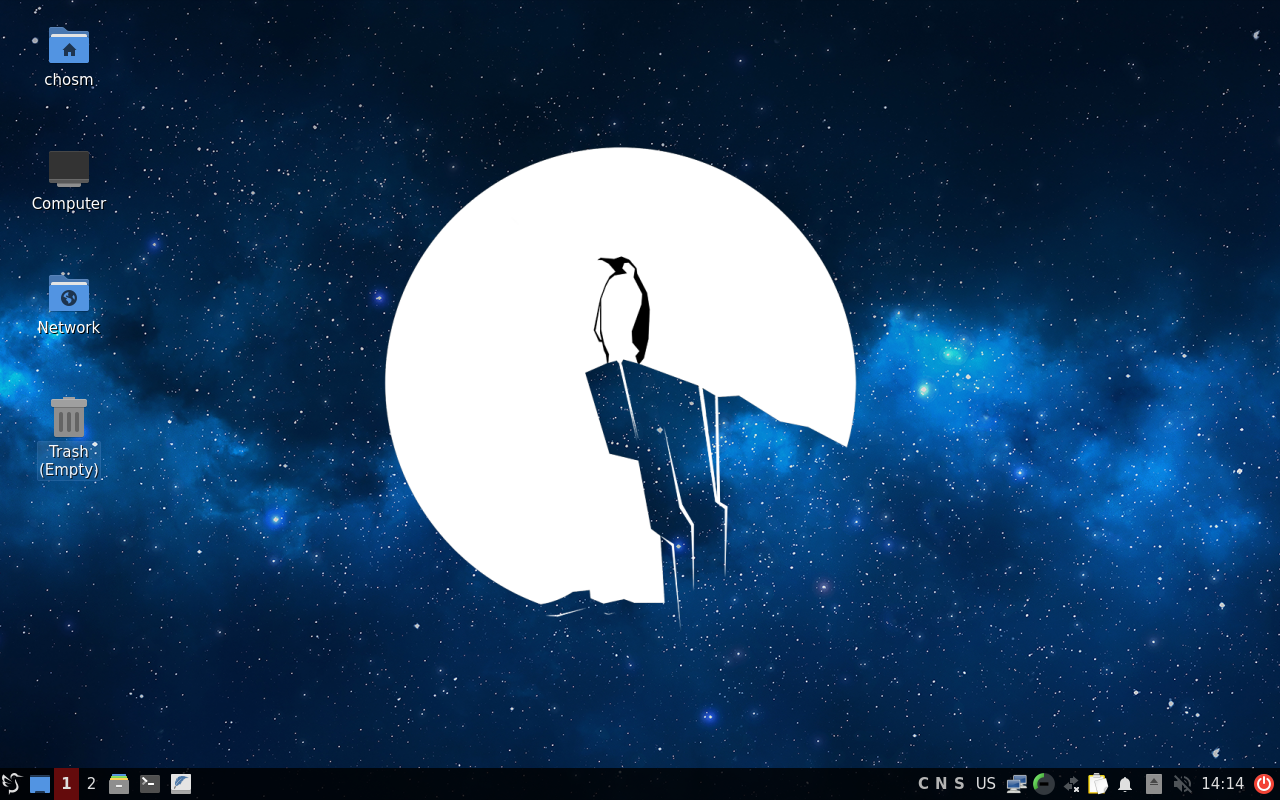This screenshot has height=800, width=1280.
Task: Enable the disconnected device tray indicator
Action: pyautogui.click(x=1071, y=784)
